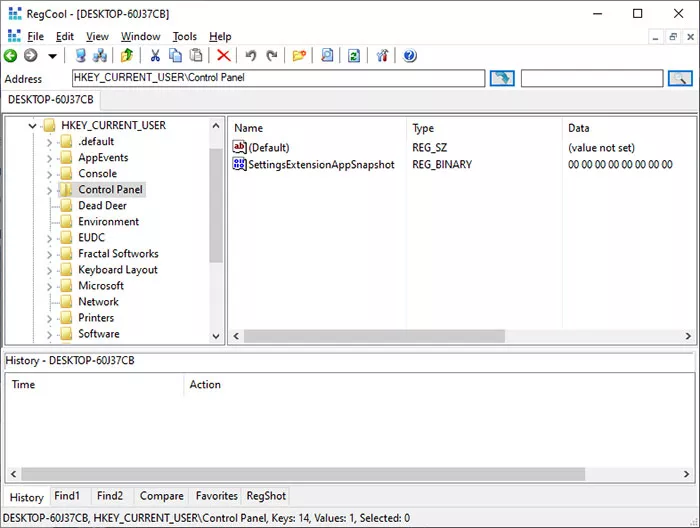Expand the Keyboard Layout key
Image resolution: width=700 pixels, height=528 pixels.
coord(49,271)
